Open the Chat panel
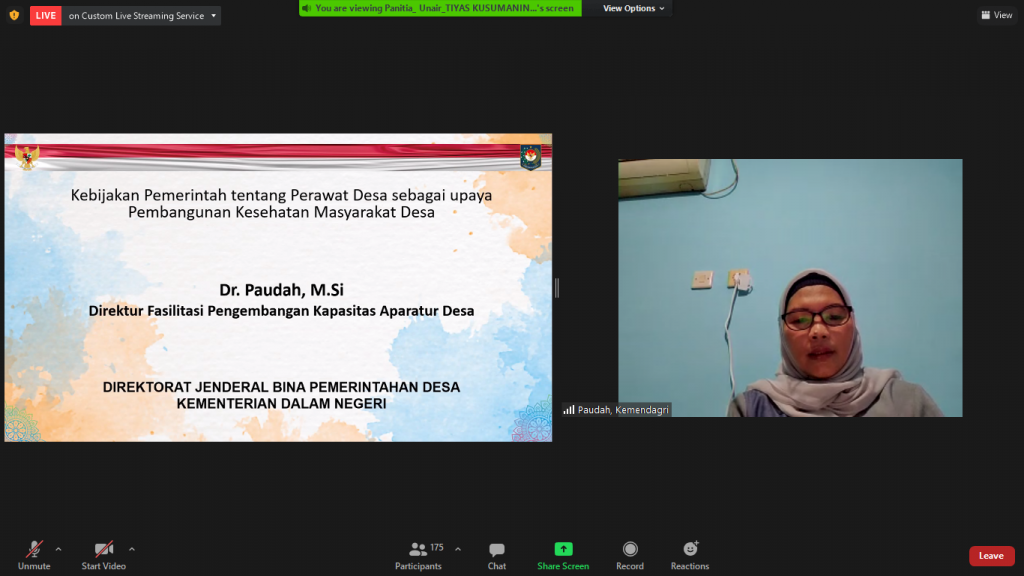The image size is (1024, 576). click(497, 549)
